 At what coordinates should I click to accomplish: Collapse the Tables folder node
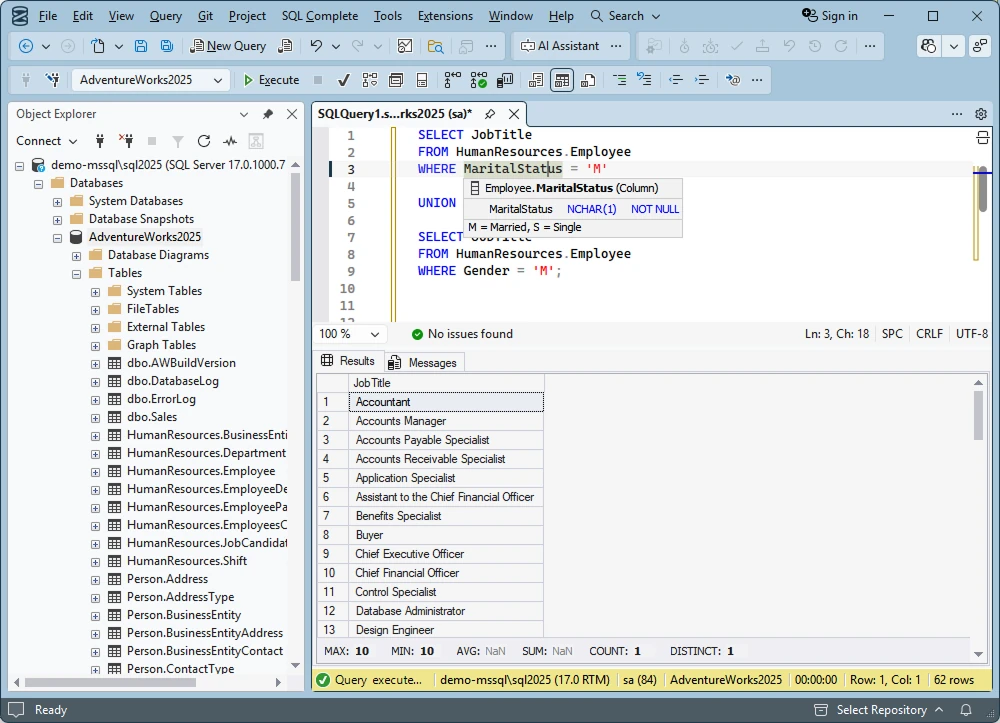pos(77,274)
